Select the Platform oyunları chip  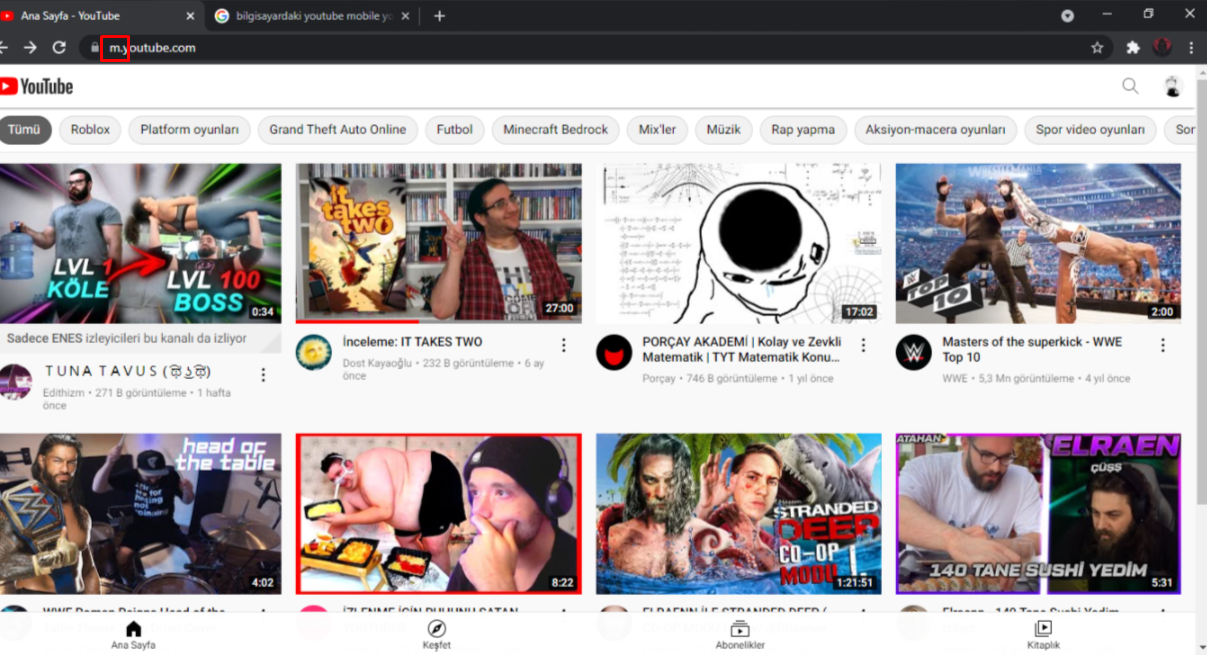[189, 130]
